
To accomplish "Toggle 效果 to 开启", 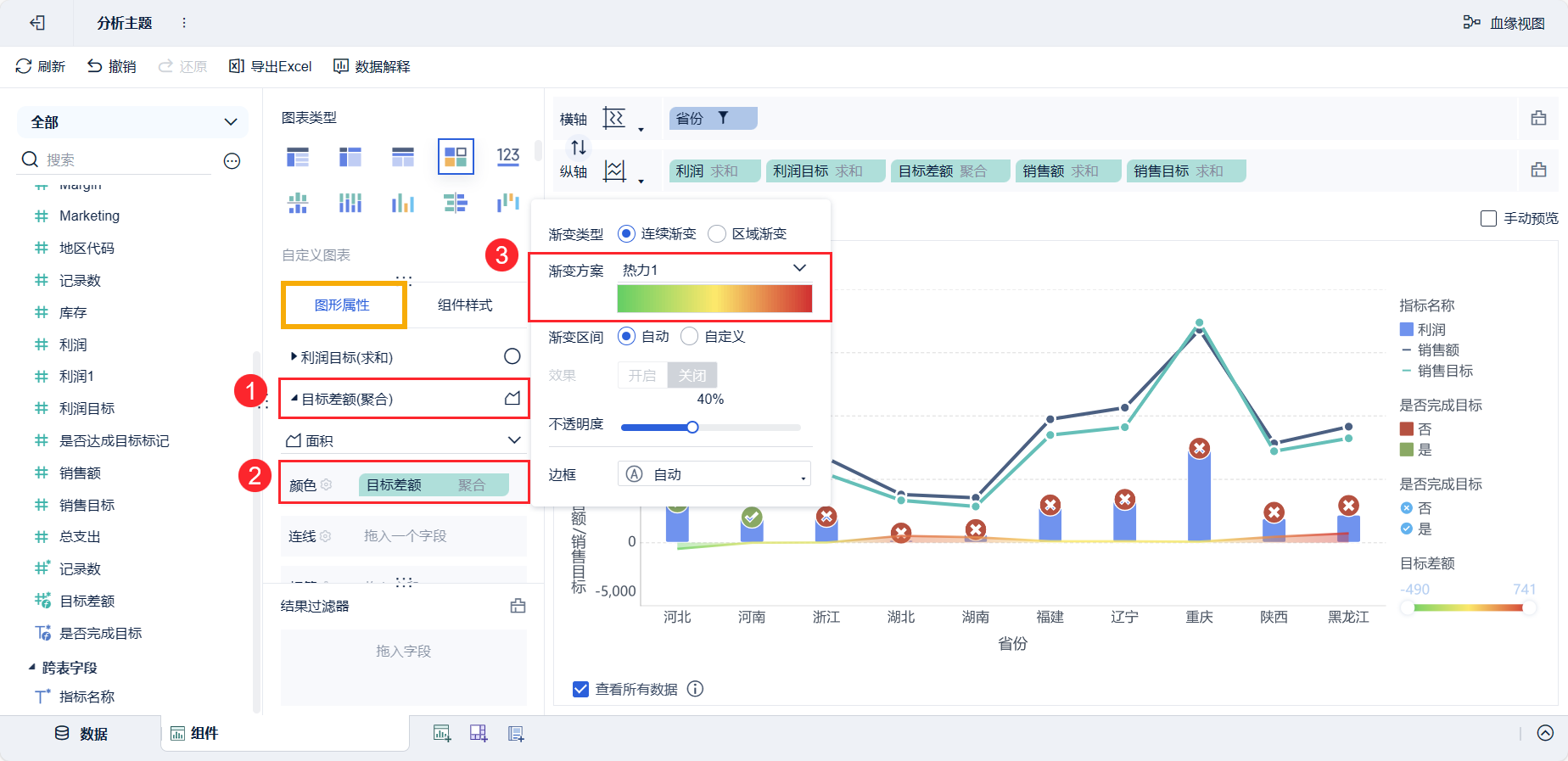I will coord(642,375).
